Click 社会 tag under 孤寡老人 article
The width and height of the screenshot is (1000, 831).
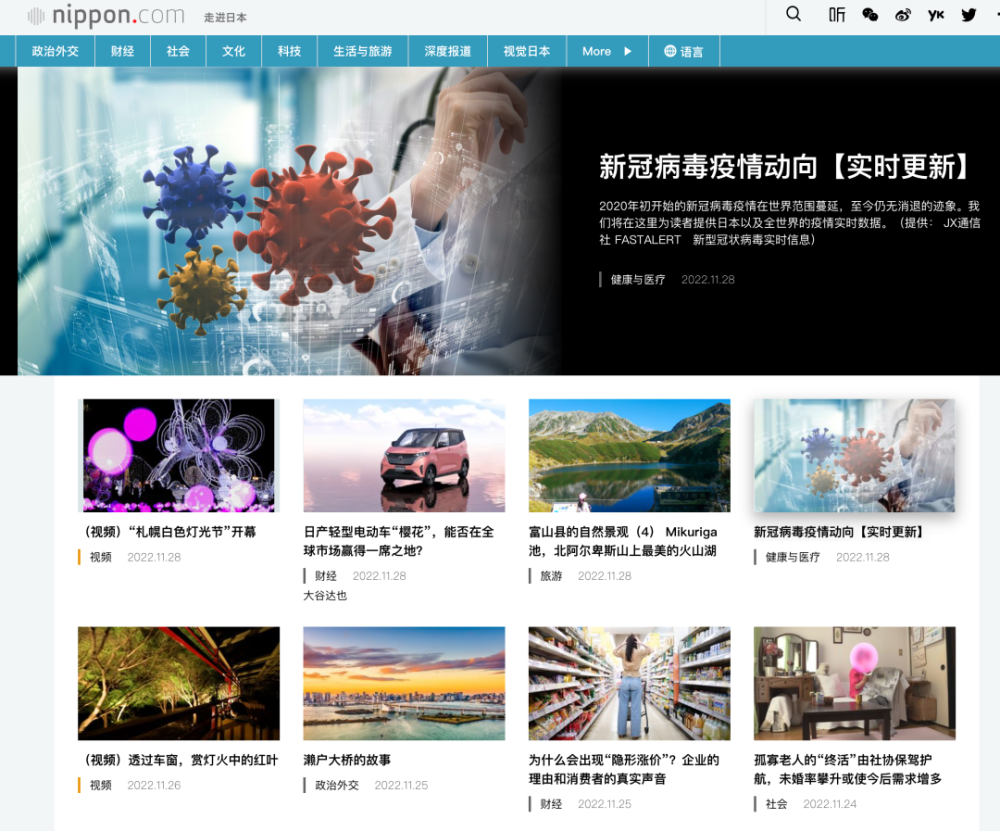(x=776, y=804)
